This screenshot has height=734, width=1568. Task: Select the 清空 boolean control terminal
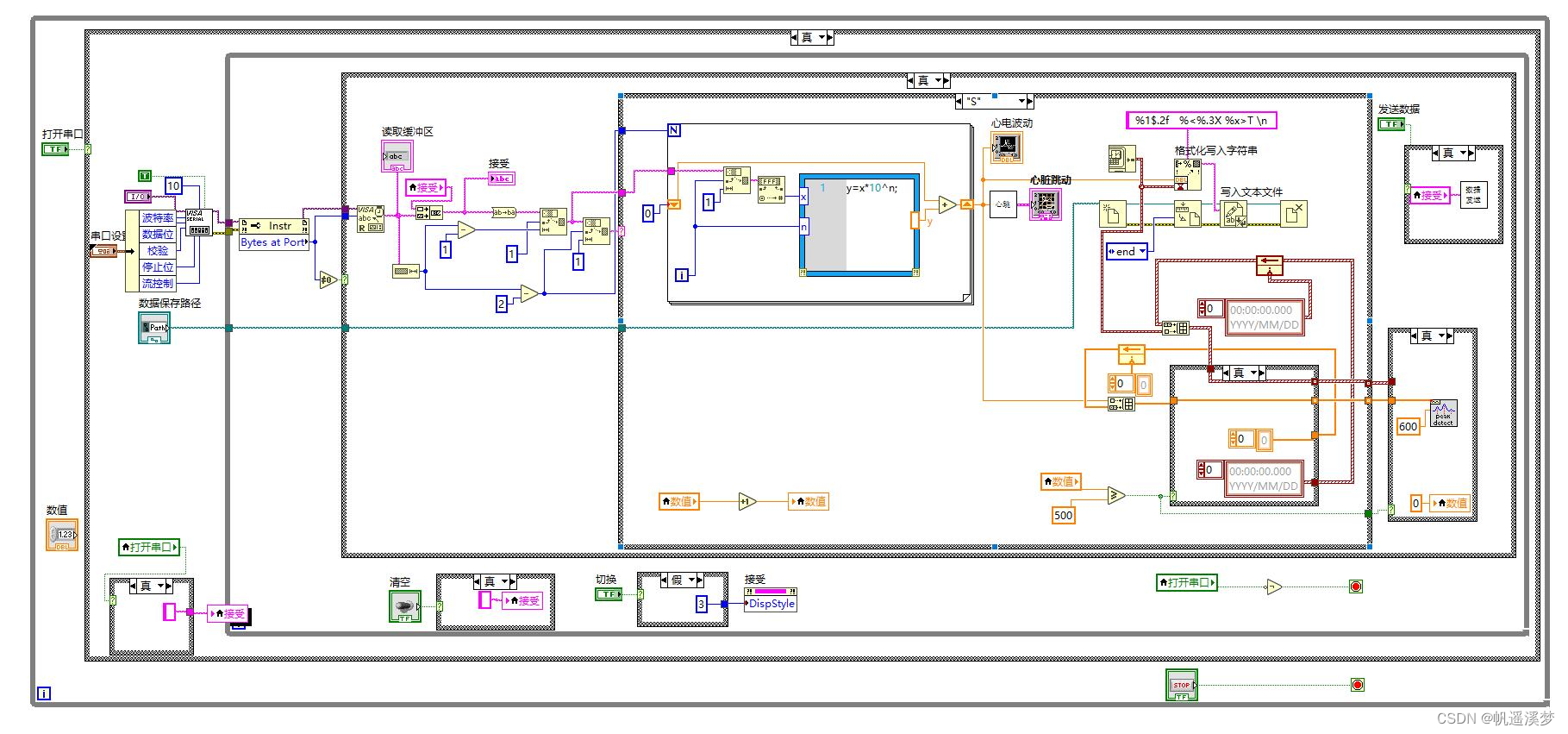405,606
